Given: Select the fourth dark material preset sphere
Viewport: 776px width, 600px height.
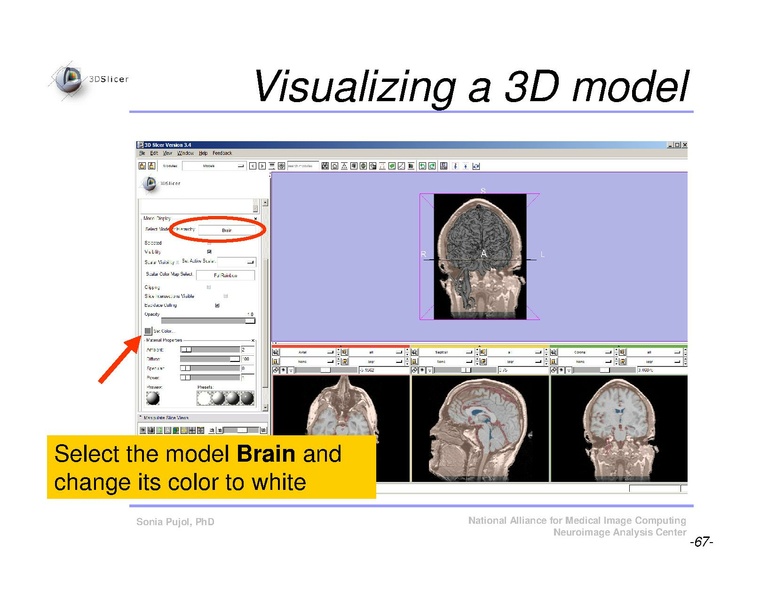Looking at the screenshot, I should [247, 398].
